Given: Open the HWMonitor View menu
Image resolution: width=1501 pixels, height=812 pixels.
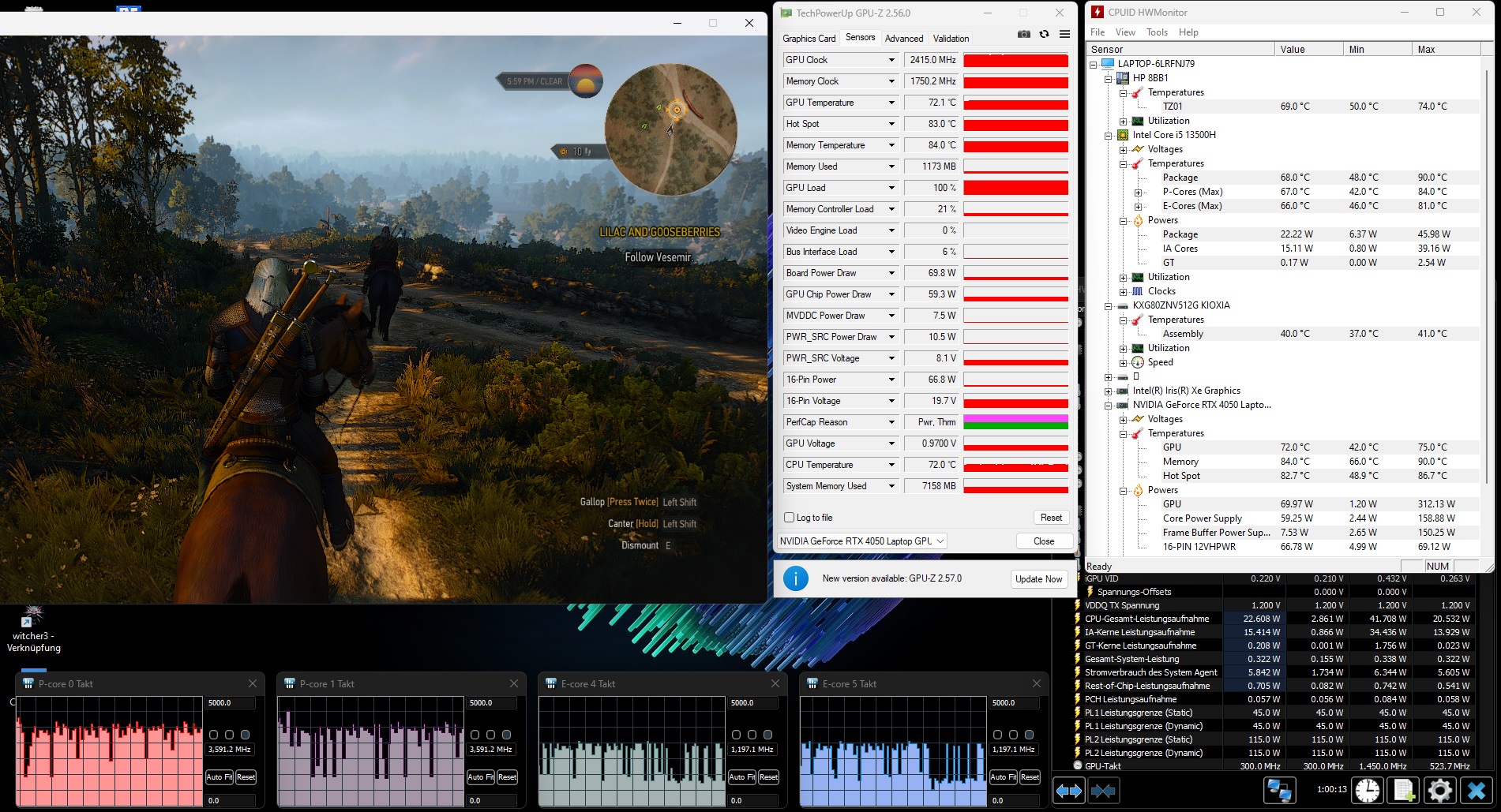Looking at the screenshot, I should click(1125, 32).
